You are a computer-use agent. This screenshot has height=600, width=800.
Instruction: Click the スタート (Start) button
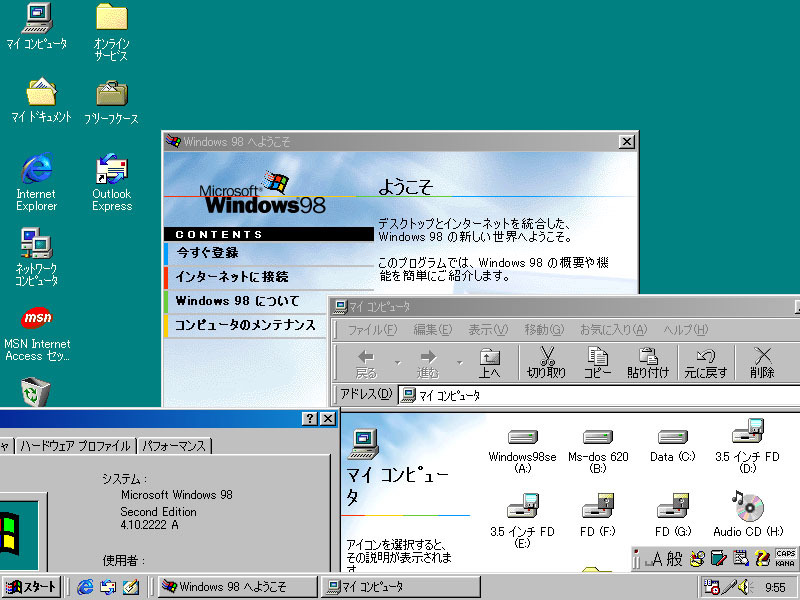coord(31,587)
